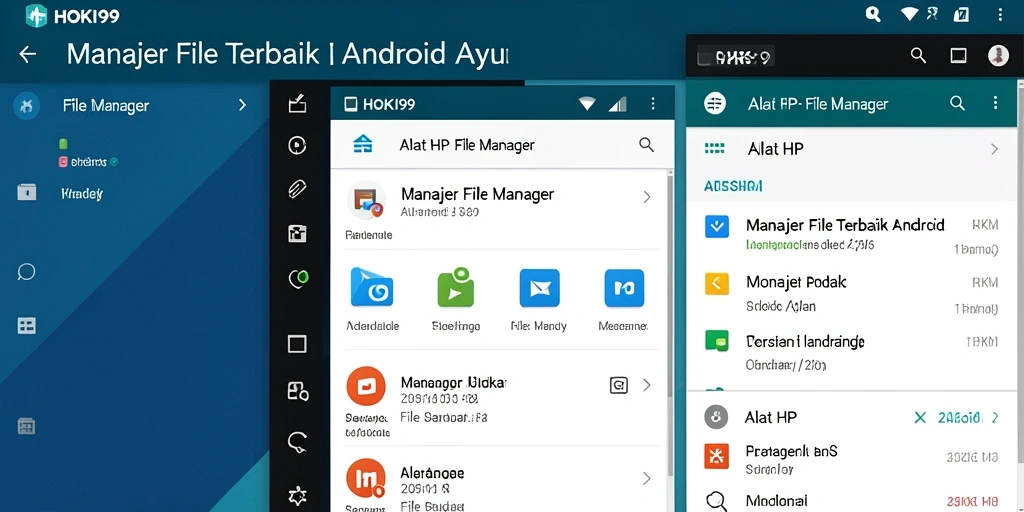
Task: Open the profile avatar in right header
Action: click(998, 56)
